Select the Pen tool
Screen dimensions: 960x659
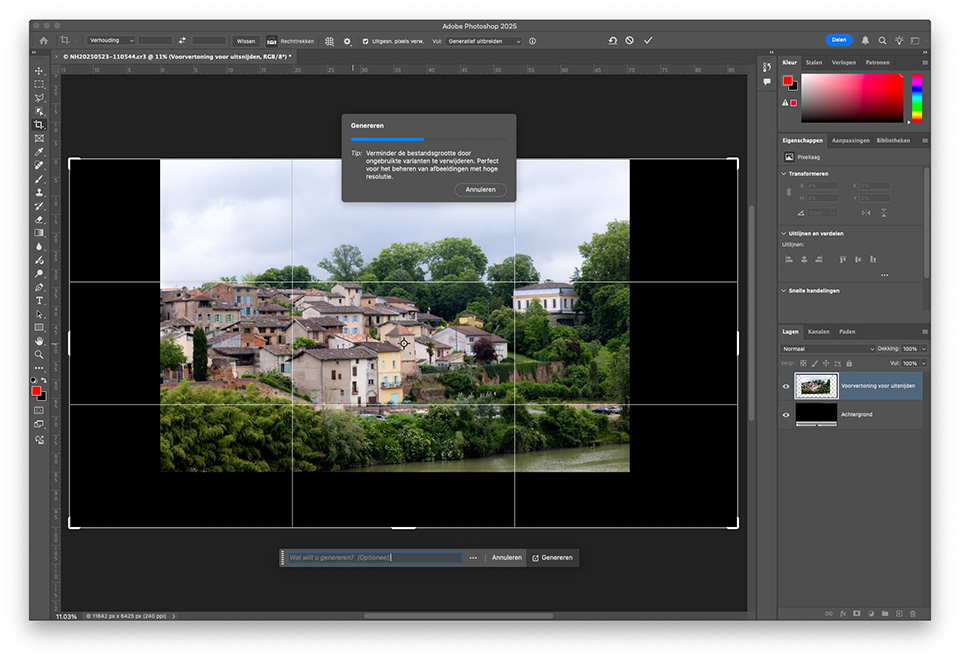(39, 287)
